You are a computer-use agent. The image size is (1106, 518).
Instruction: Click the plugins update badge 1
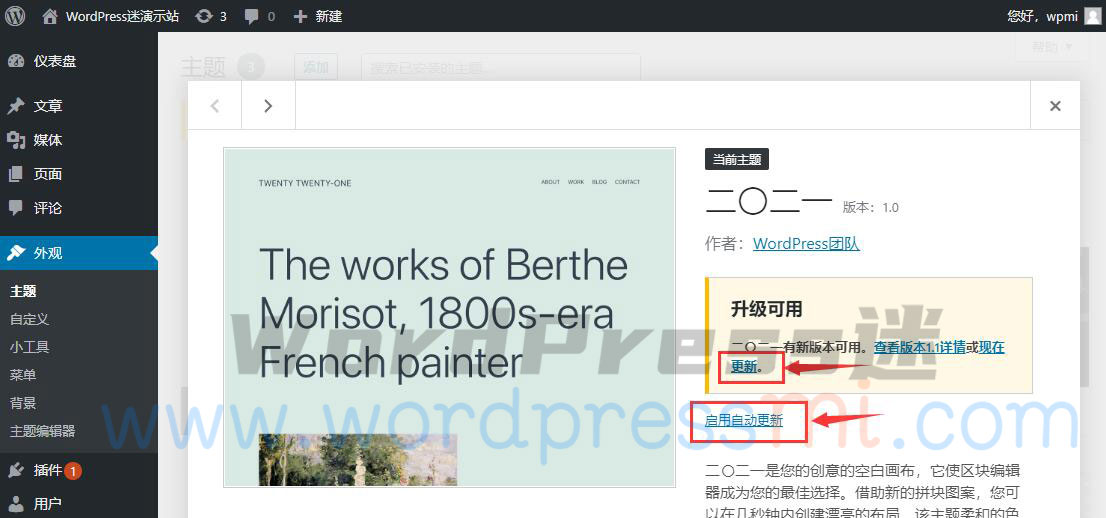tap(73, 470)
